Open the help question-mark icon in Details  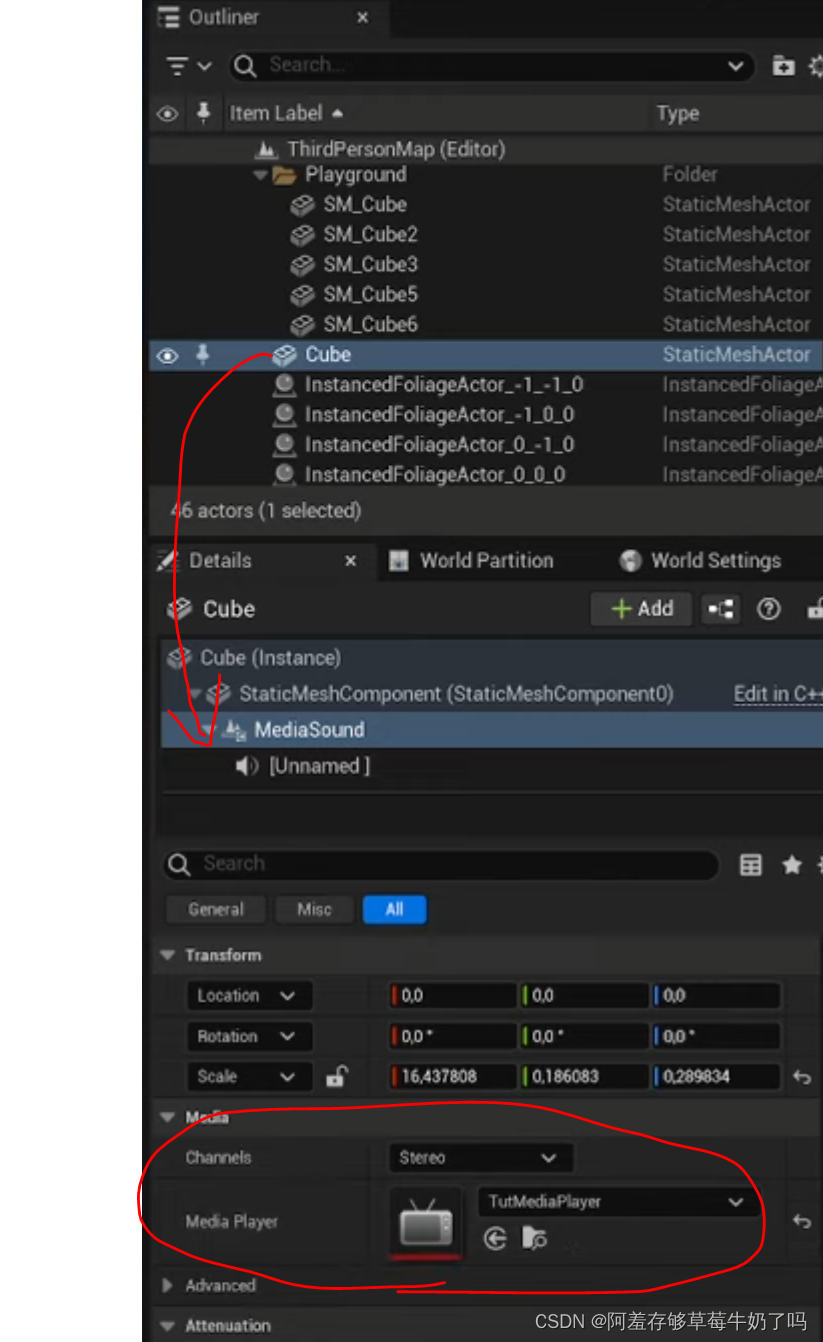pos(766,609)
